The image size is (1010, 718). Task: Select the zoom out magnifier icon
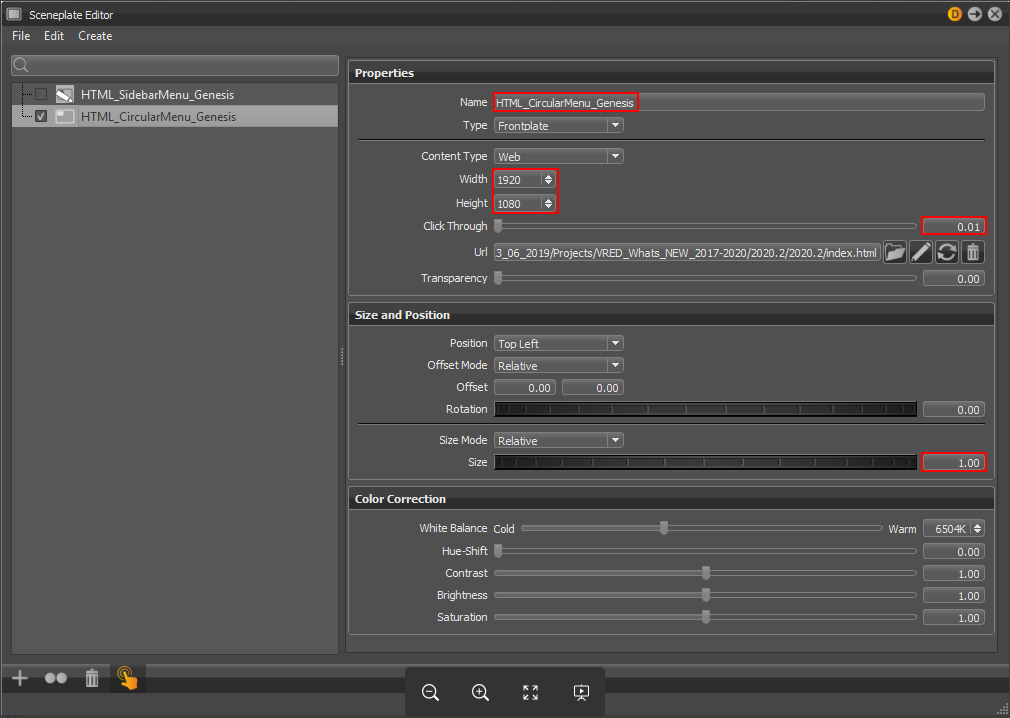430,692
